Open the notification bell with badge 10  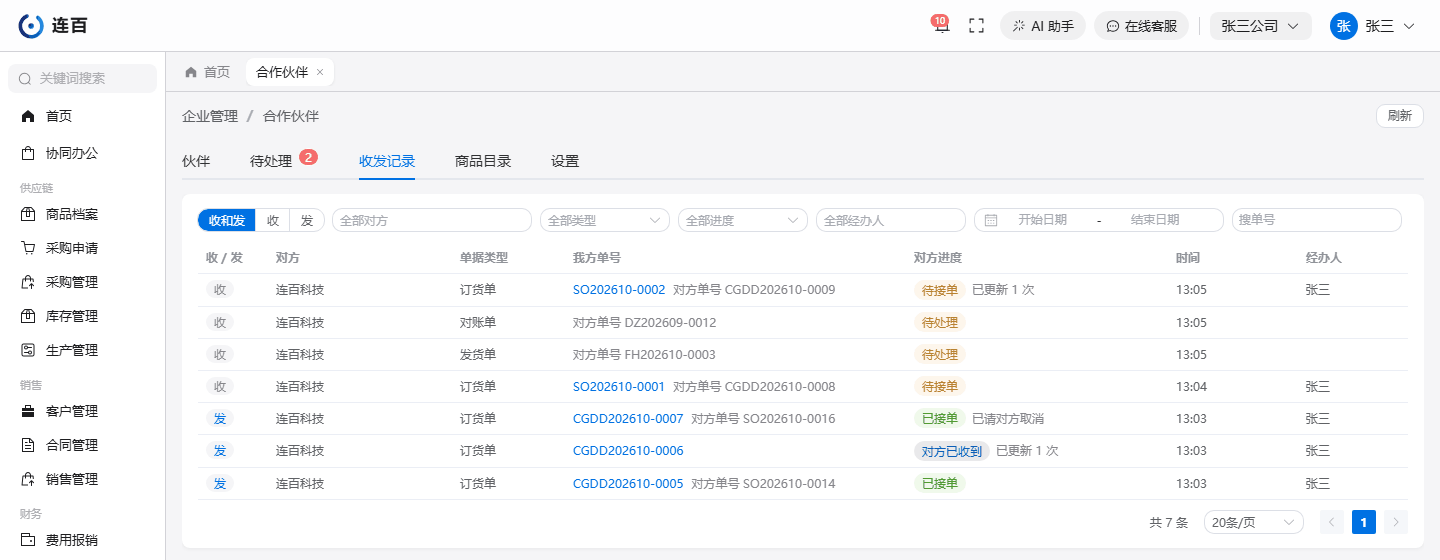(941, 25)
